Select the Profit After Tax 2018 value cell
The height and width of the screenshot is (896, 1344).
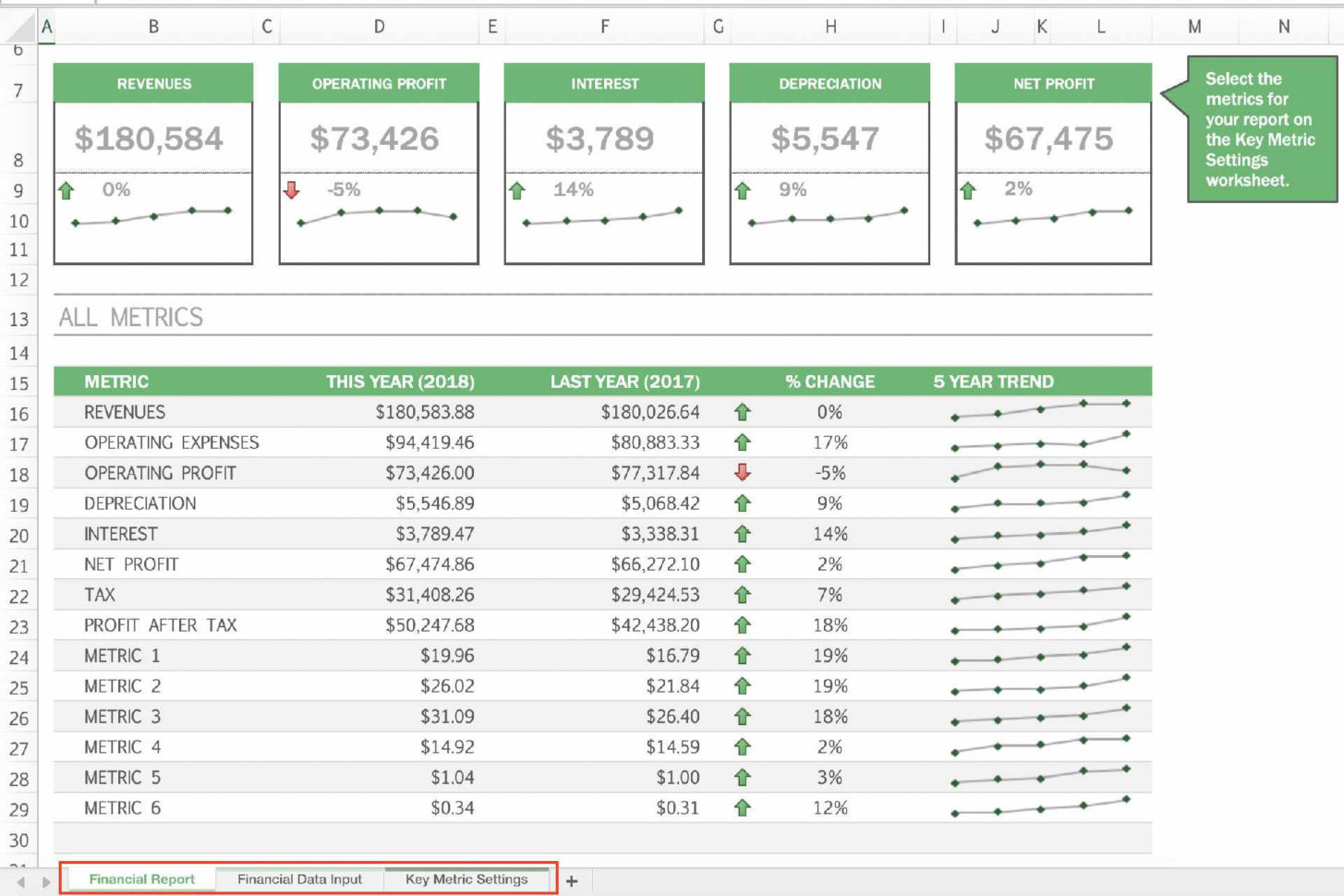430,625
